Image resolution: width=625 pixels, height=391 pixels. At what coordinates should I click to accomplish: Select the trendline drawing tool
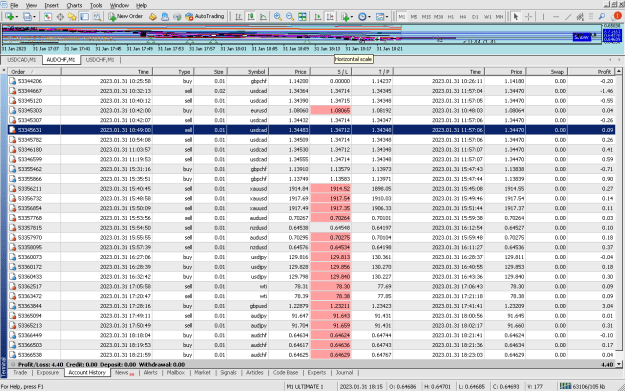[x=568, y=16]
